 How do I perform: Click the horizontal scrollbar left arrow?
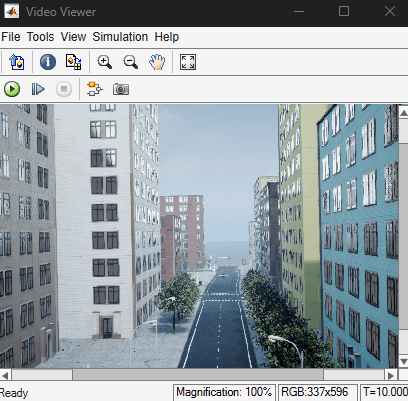coord(5,375)
